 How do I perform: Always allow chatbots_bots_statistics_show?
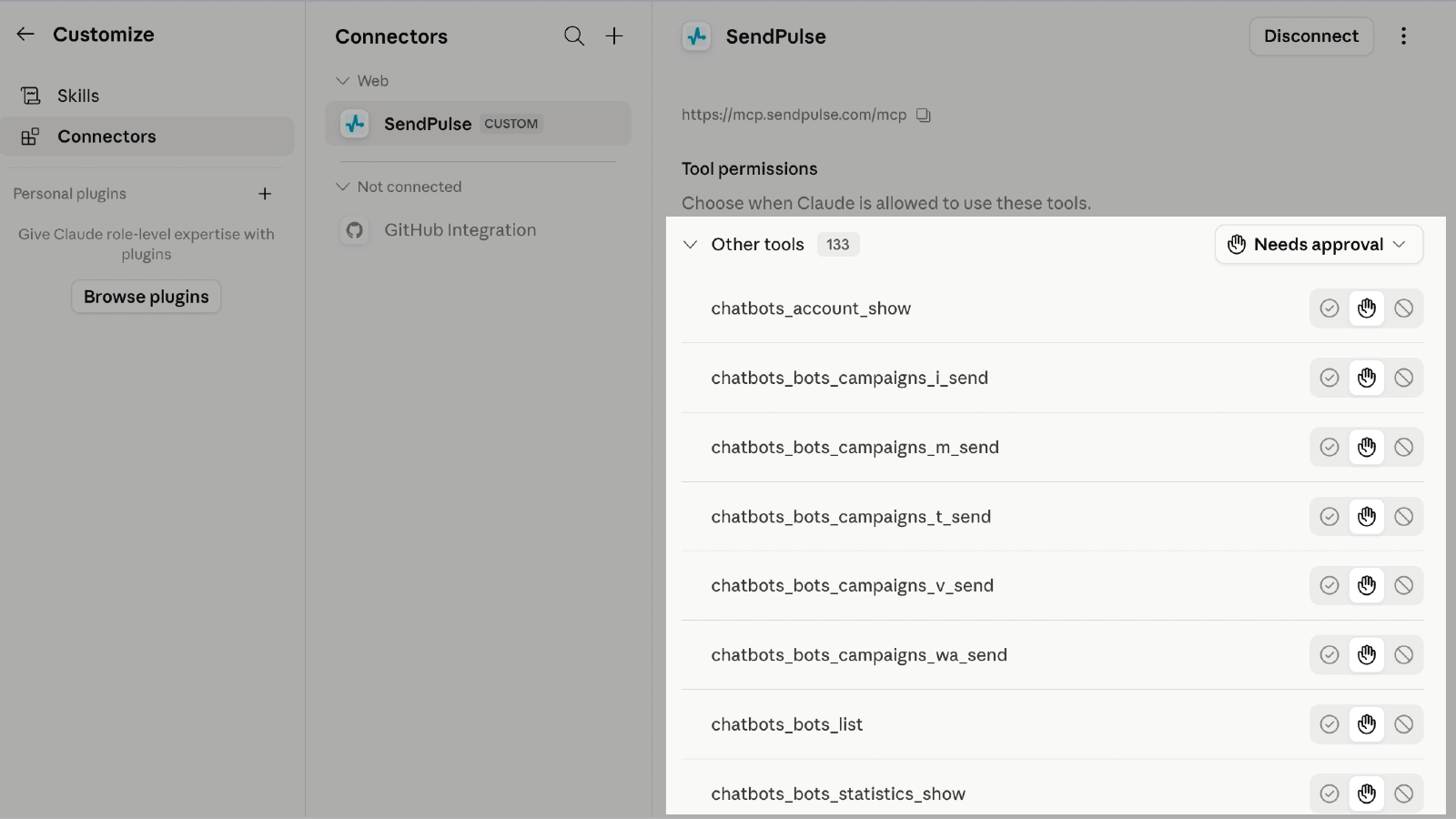[x=1330, y=794]
